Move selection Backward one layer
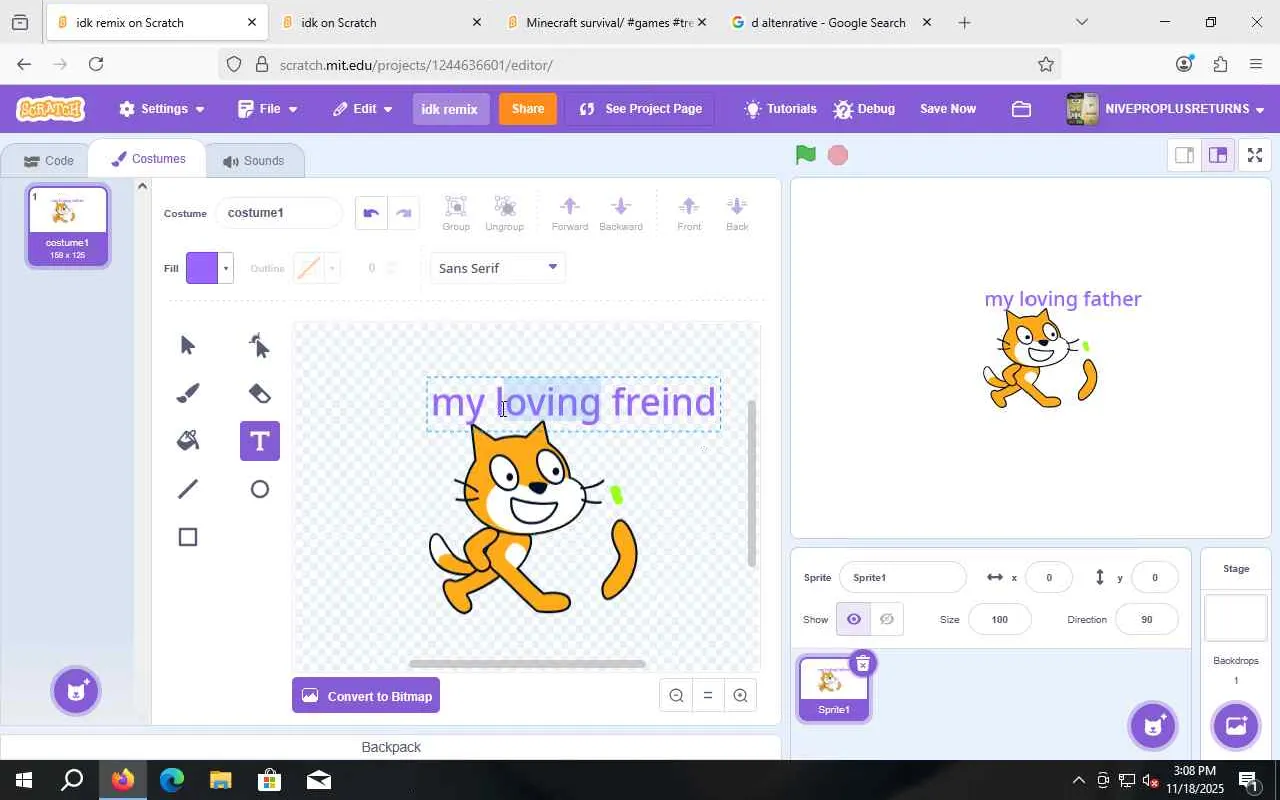Viewport: 1280px width, 800px height. pos(621,213)
